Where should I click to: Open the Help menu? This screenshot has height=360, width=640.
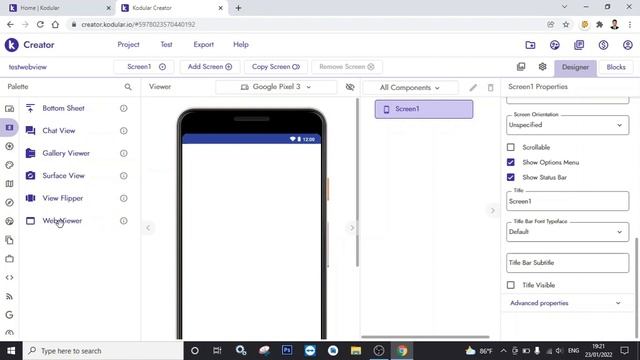[241, 44]
